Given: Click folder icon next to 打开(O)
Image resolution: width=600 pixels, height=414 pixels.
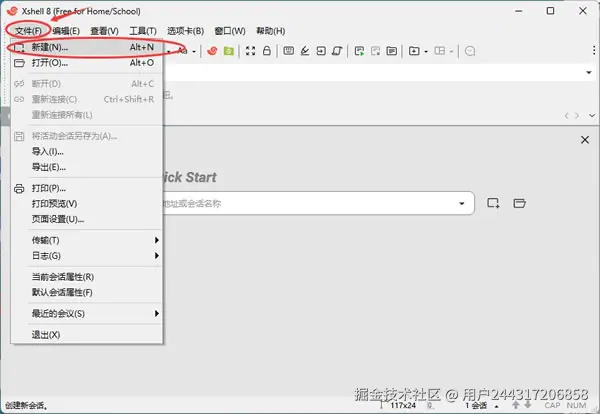Looking at the screenshot, I should pos(19,63).
